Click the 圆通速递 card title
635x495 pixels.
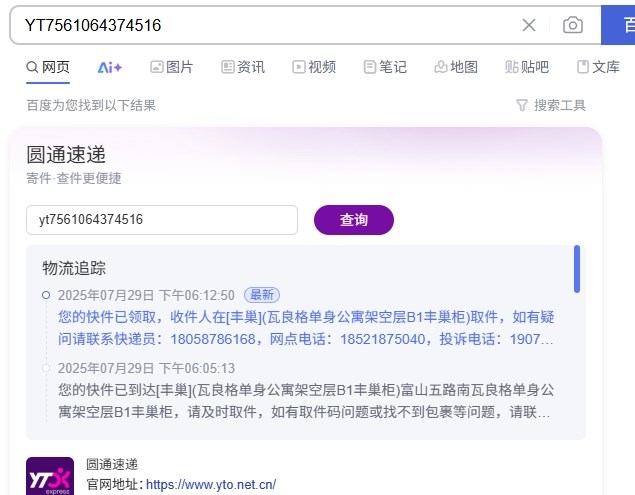(x=66, y=155)
